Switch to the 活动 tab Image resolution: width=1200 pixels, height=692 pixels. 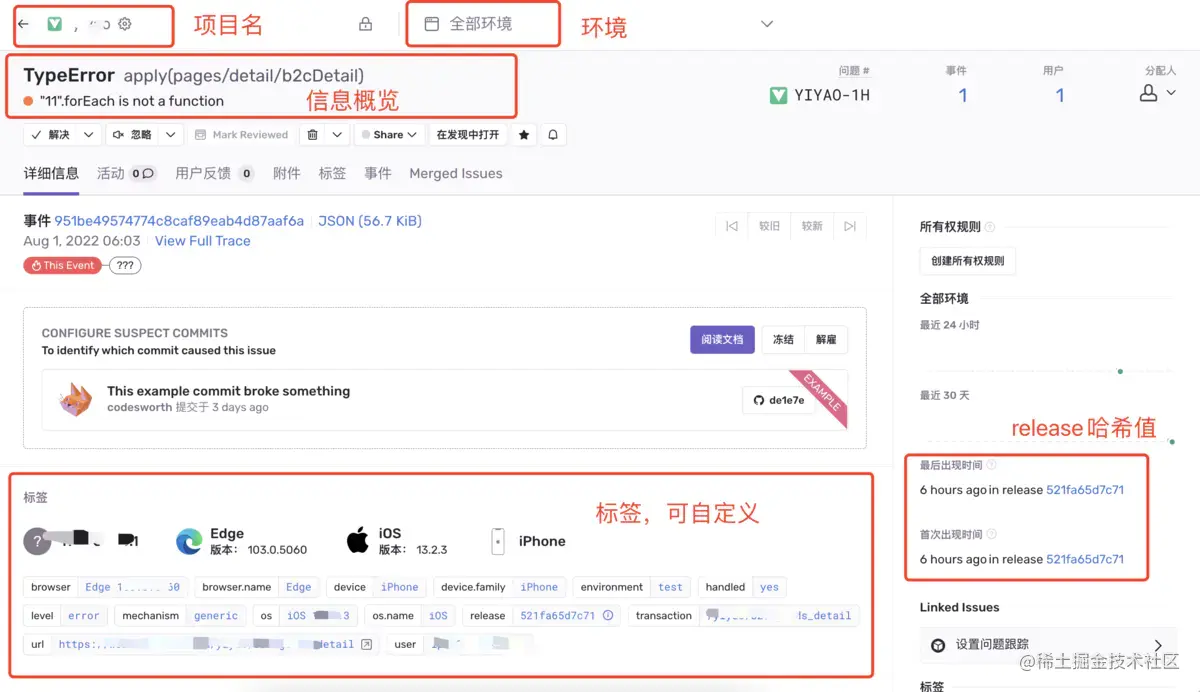click(x=126, y=173)
